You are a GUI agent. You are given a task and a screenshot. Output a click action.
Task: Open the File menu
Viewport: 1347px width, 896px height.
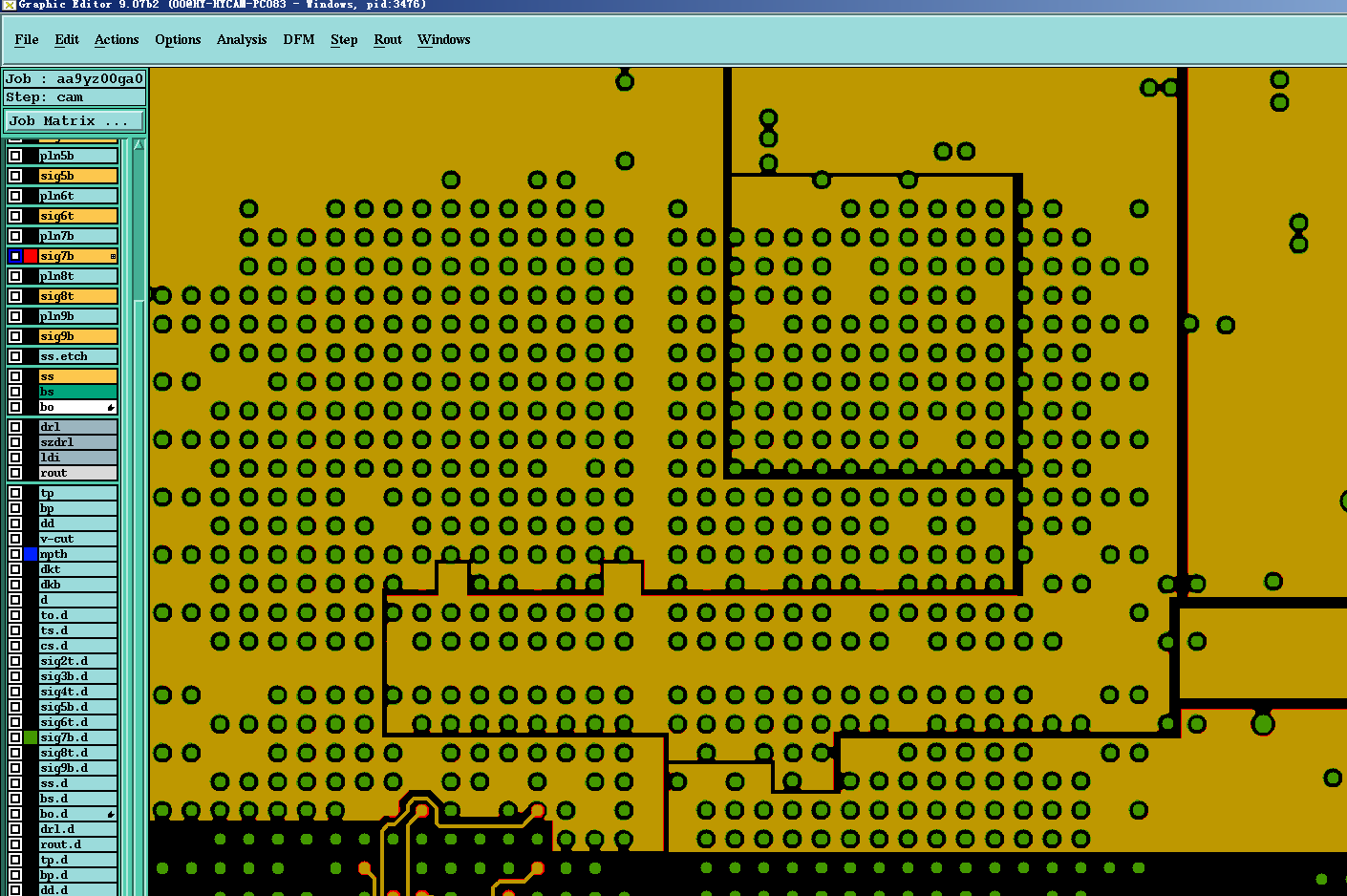27,39
